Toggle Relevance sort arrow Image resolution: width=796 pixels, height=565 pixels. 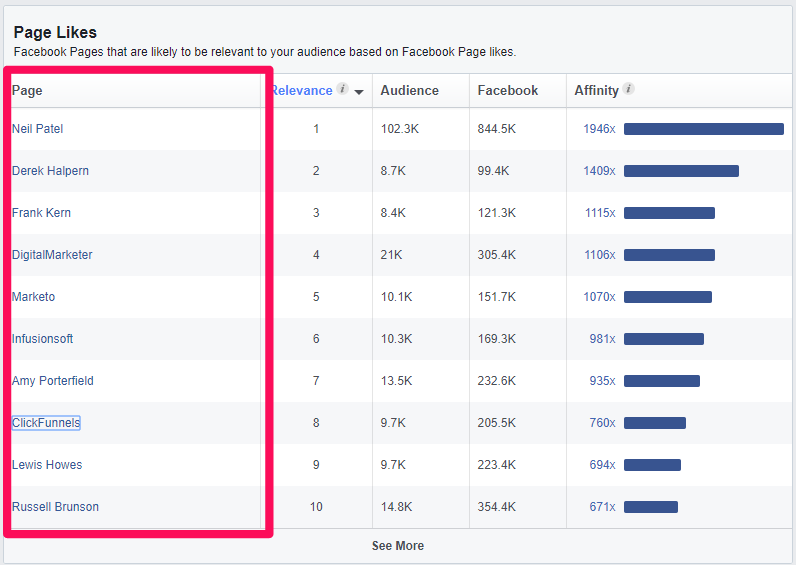359,92
